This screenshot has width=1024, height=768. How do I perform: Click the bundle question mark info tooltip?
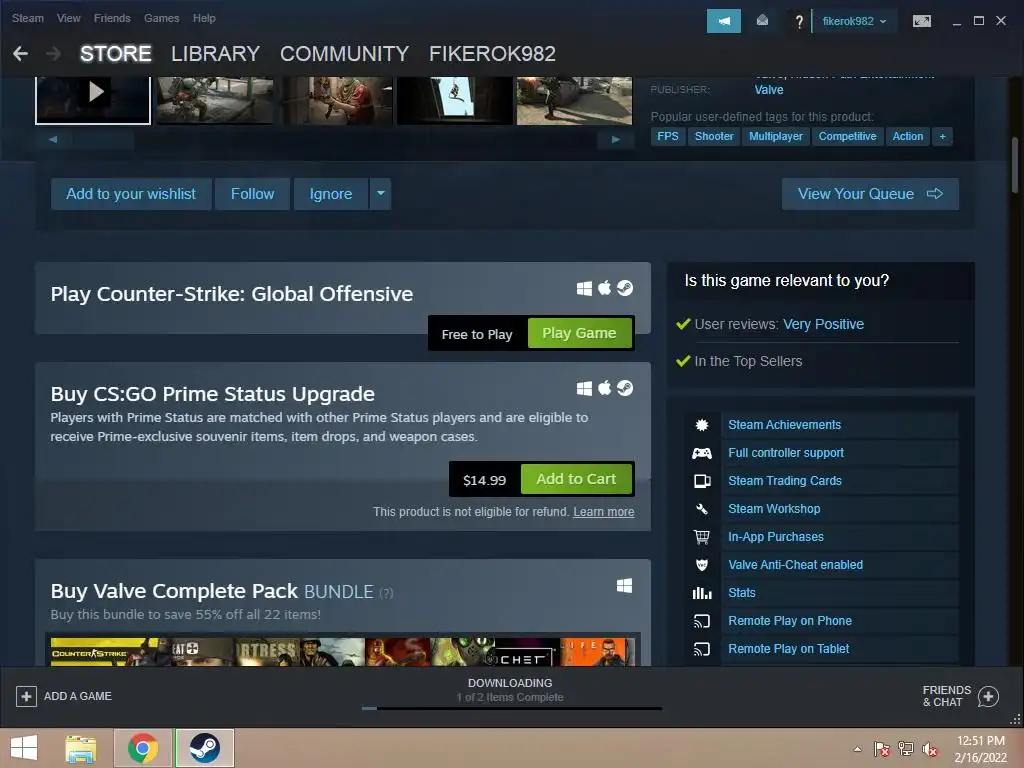pyautogui.click(x=387, y=593)
